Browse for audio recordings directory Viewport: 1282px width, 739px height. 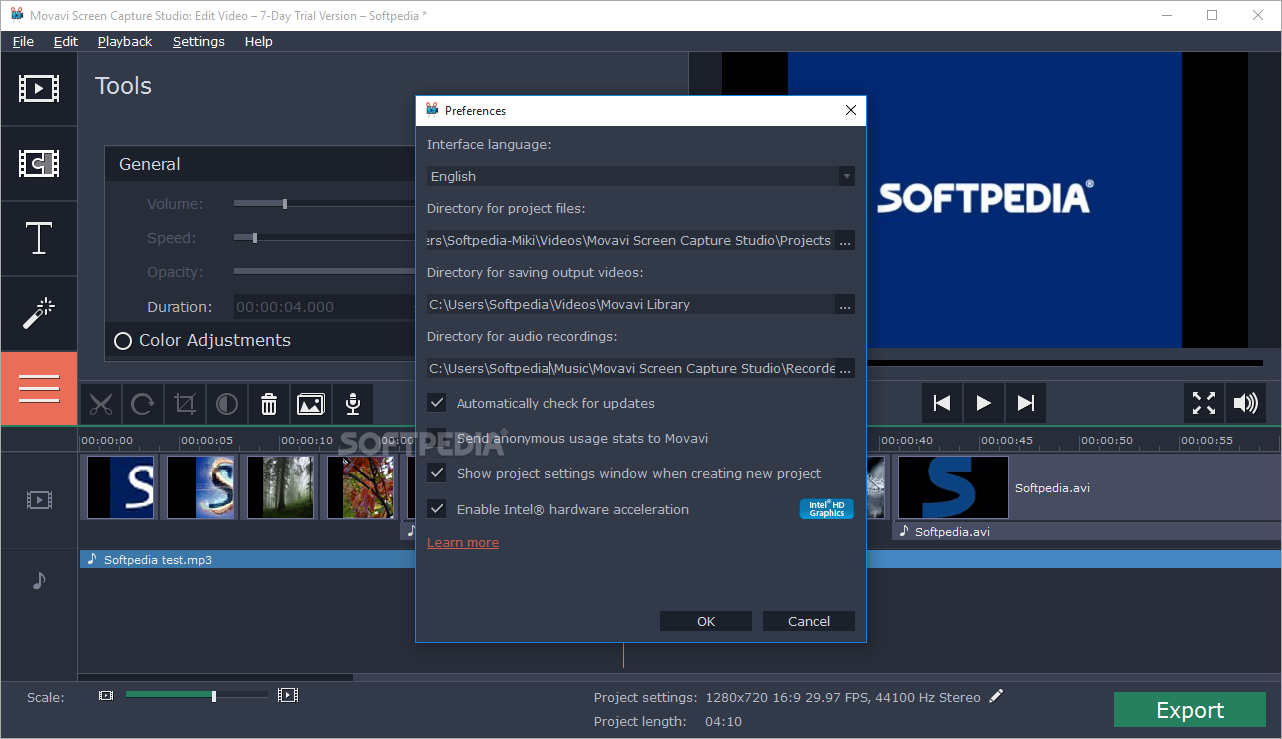point(845,369)
